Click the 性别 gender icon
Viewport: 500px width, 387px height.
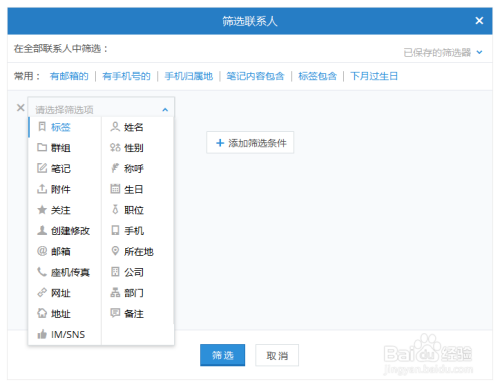coord(115,147)
